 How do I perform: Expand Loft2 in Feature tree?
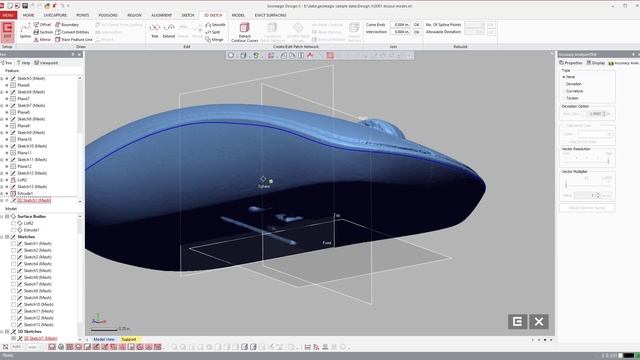pos(2,180)
